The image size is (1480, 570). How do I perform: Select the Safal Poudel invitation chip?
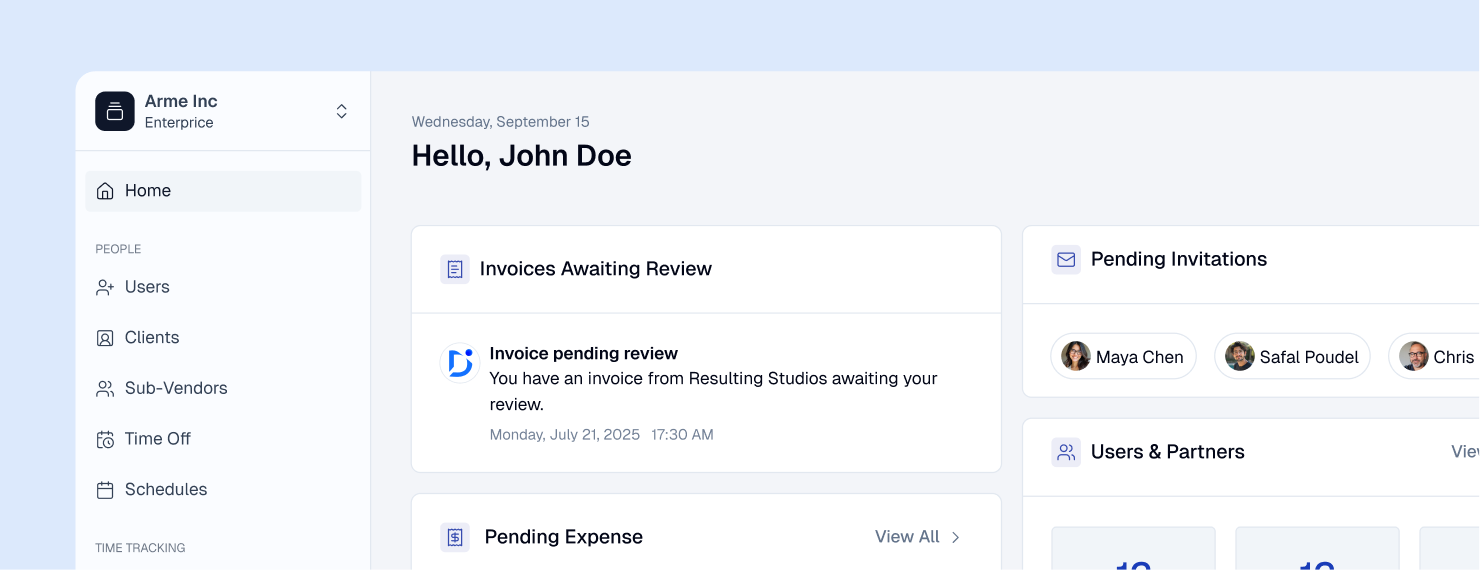point(1292,357)
